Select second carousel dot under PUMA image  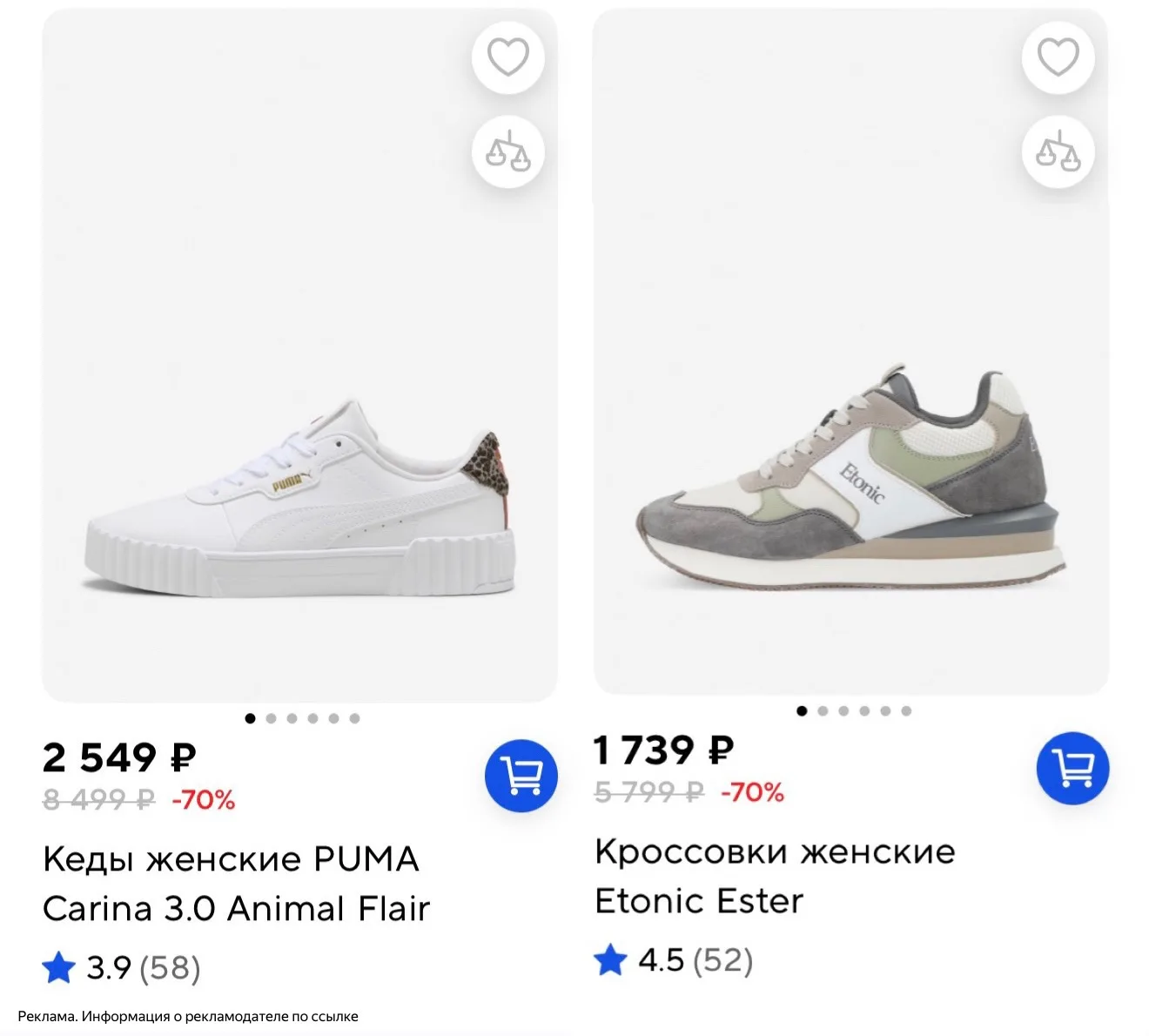[x=271, y=718]
